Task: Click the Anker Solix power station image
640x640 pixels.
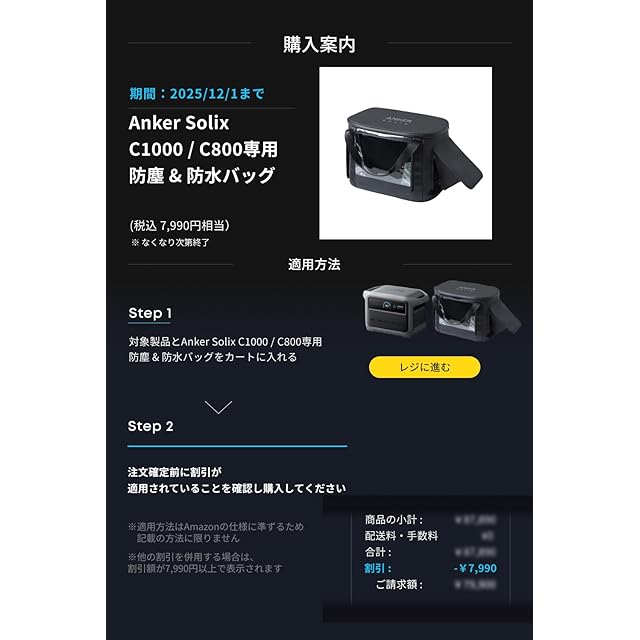Action: tap(396, 310)
